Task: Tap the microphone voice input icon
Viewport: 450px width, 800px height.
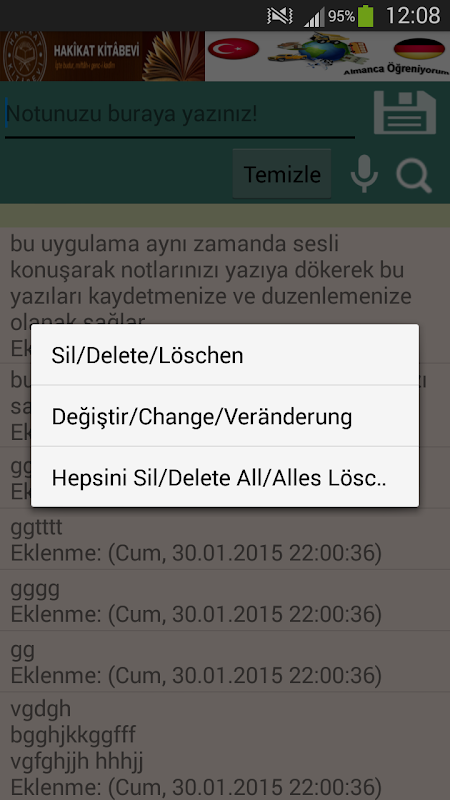Action: pyautogui.click(x=364, y=174)
